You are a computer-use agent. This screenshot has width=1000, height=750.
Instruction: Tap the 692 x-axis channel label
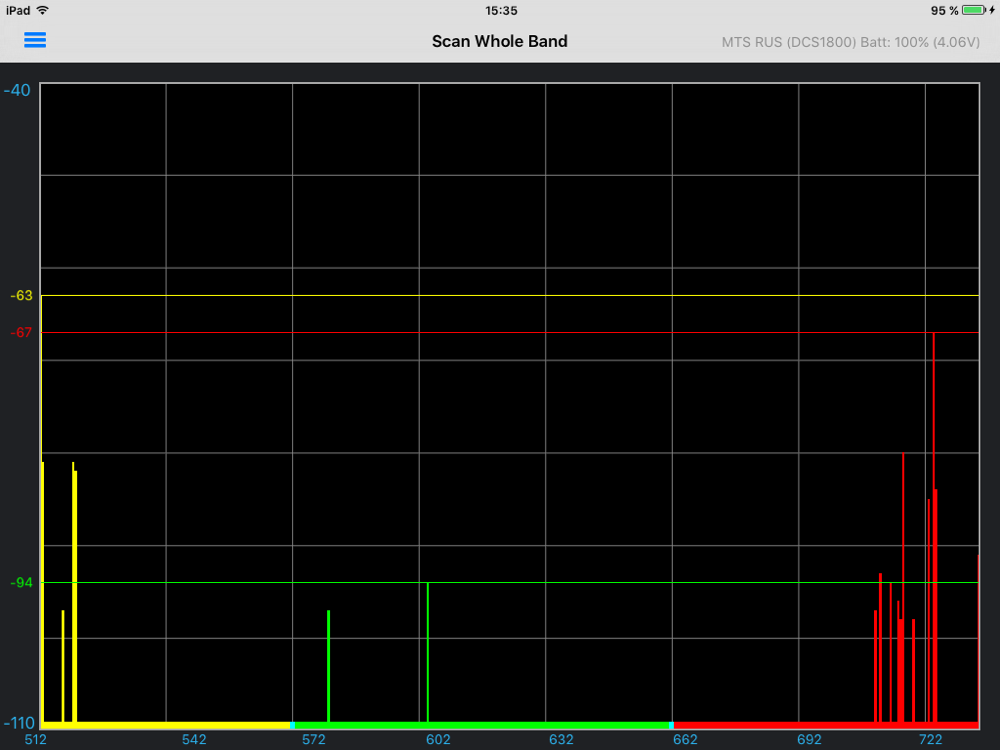pyautogui.click(x=809, y=740)
